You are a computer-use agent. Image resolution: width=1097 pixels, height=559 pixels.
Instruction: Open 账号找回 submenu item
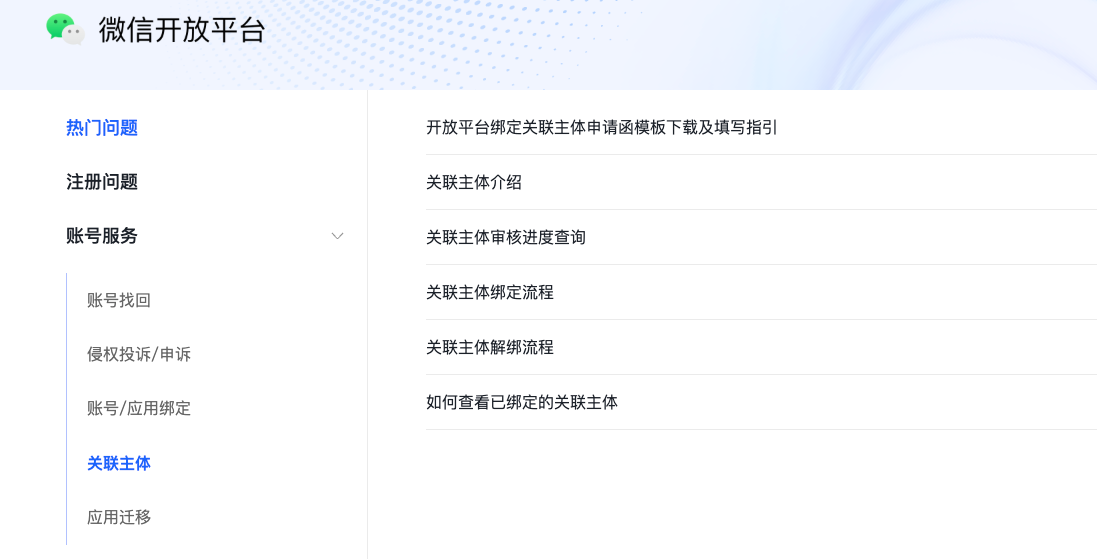tap(119, 301)
